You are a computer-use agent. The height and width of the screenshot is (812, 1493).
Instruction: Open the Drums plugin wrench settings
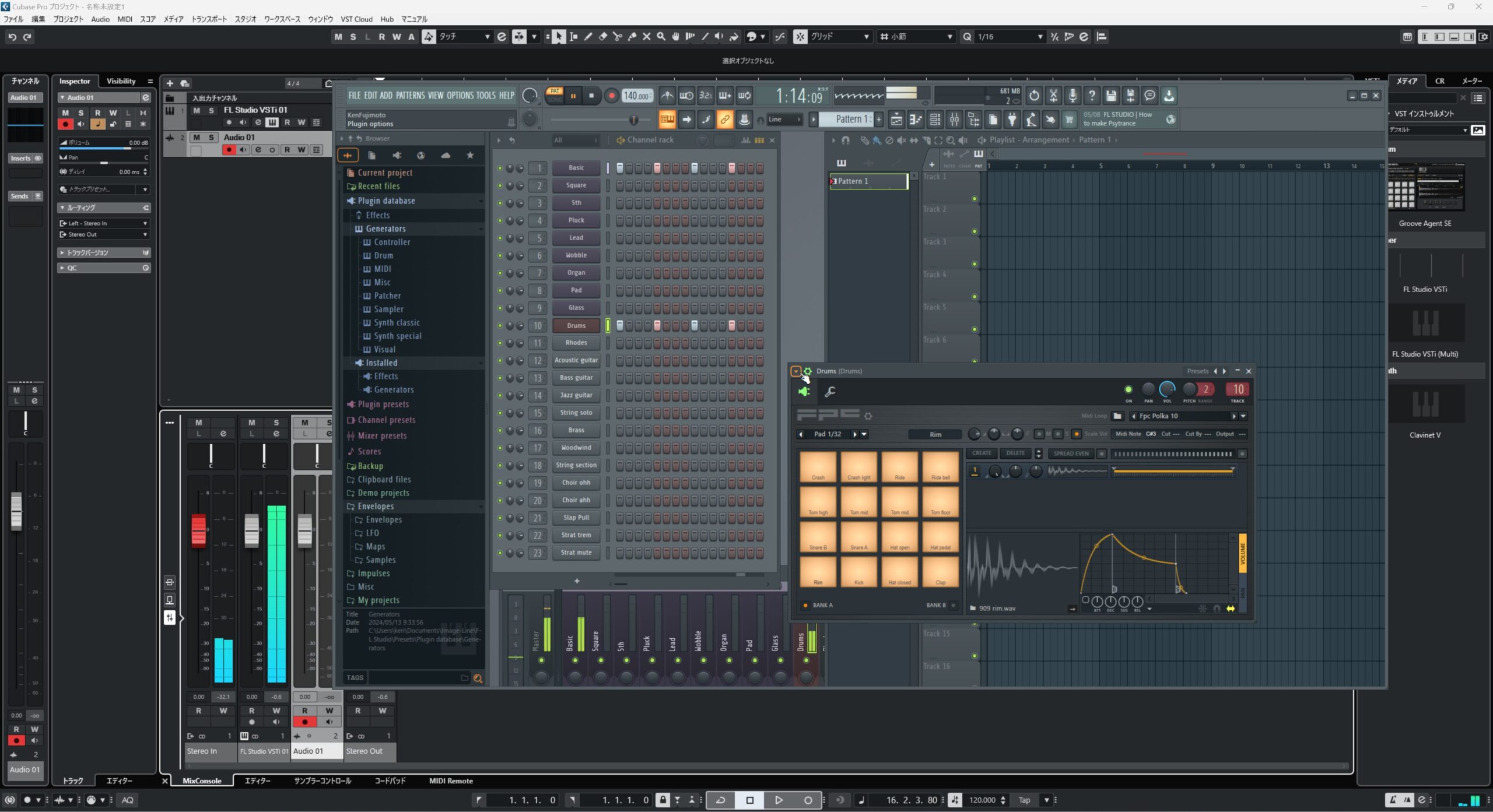coord(830,392)
